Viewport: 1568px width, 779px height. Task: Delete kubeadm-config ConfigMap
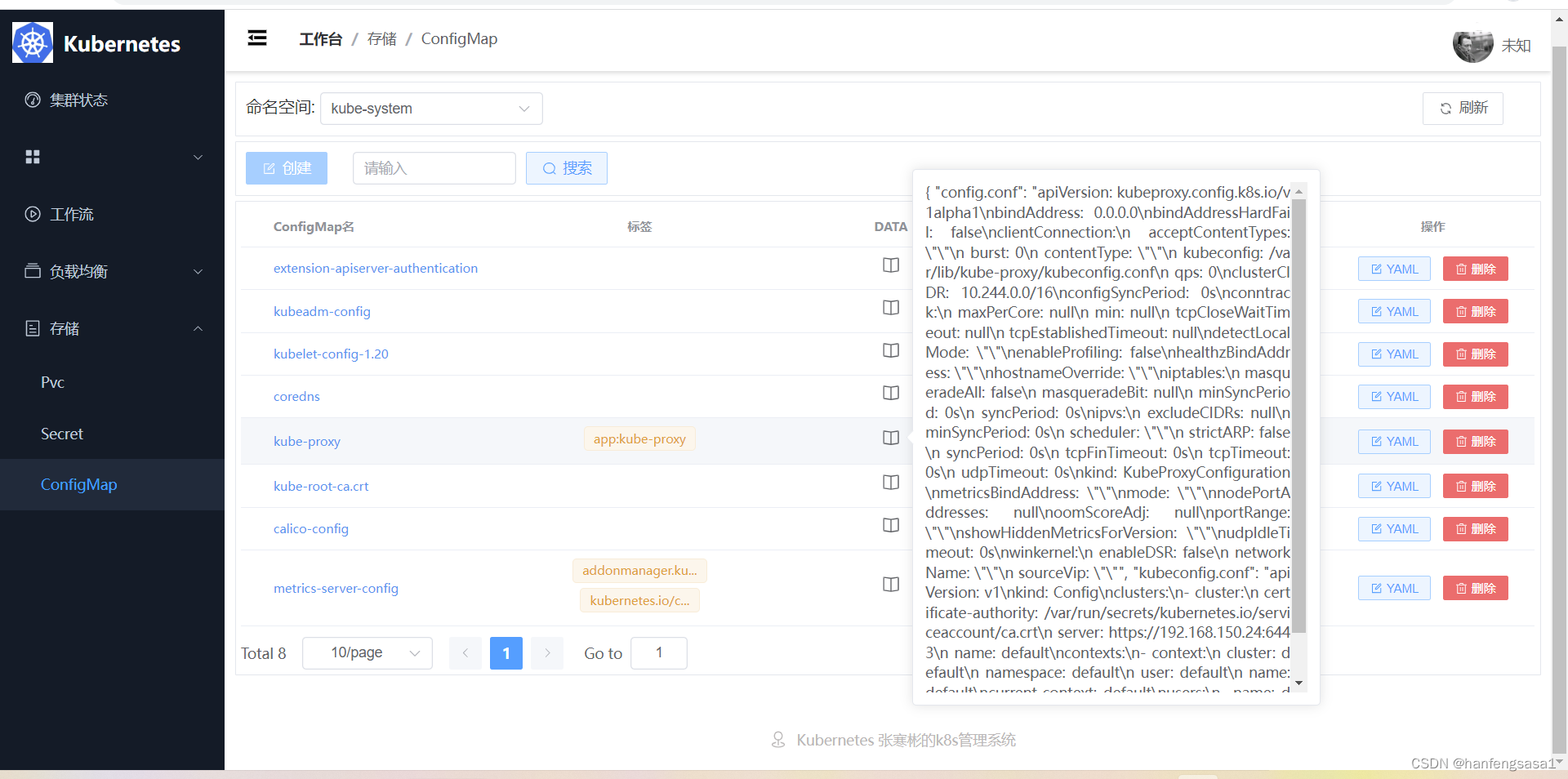(x=1476, y=311)
